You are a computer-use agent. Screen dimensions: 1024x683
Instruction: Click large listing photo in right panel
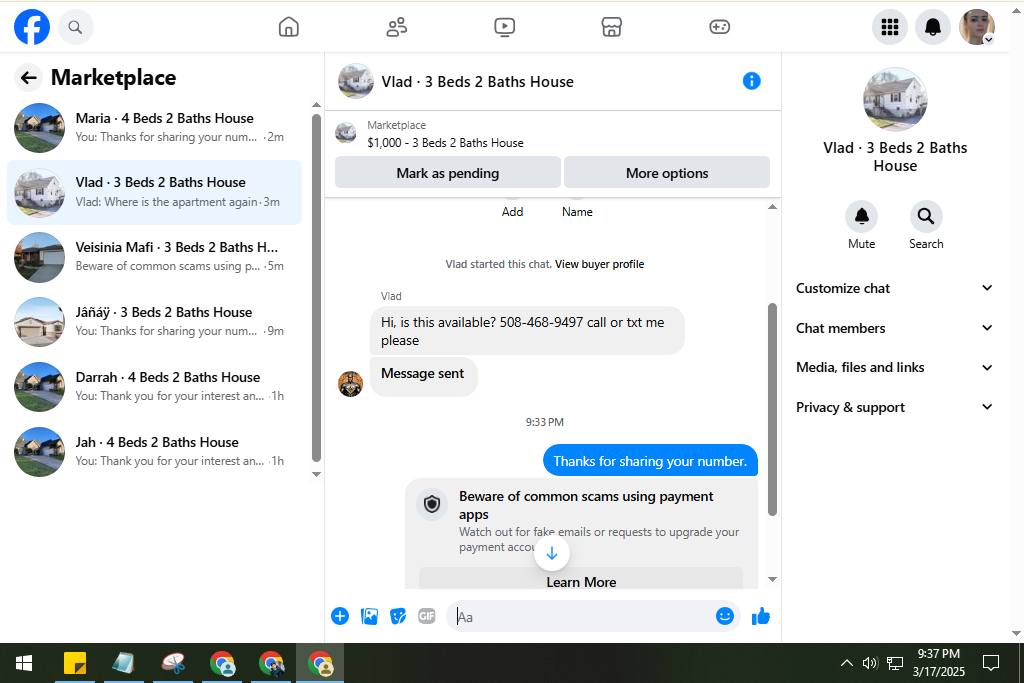click(895, 99)
